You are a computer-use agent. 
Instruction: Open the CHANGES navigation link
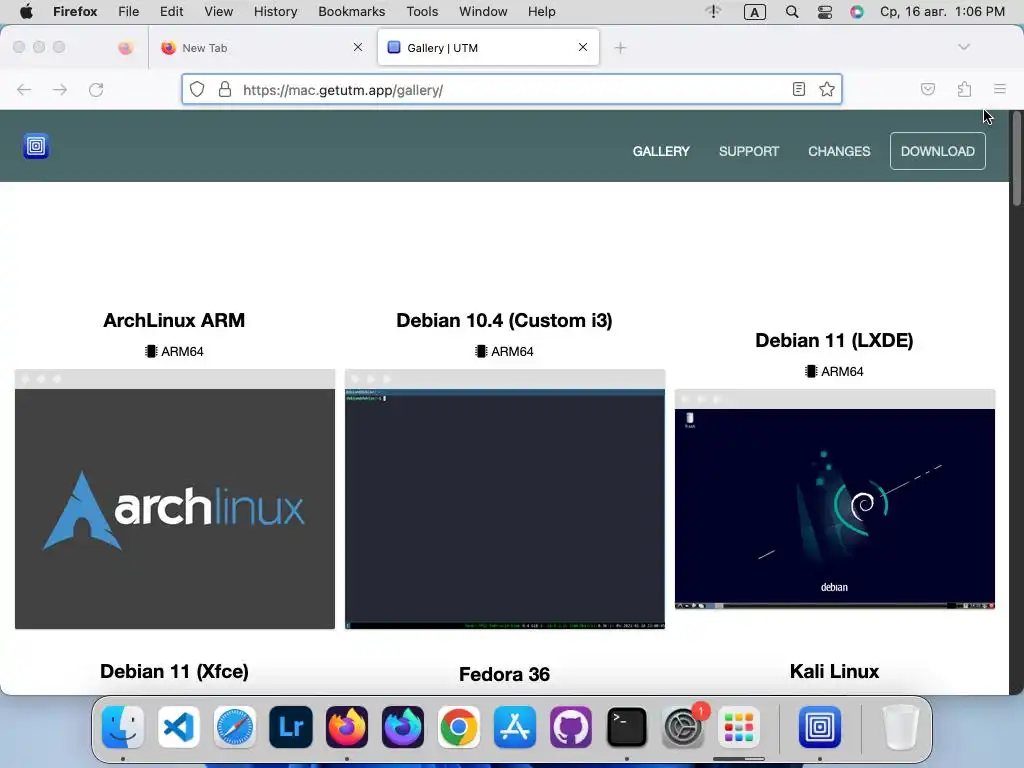pyautogui.click(x=839, y=151)
